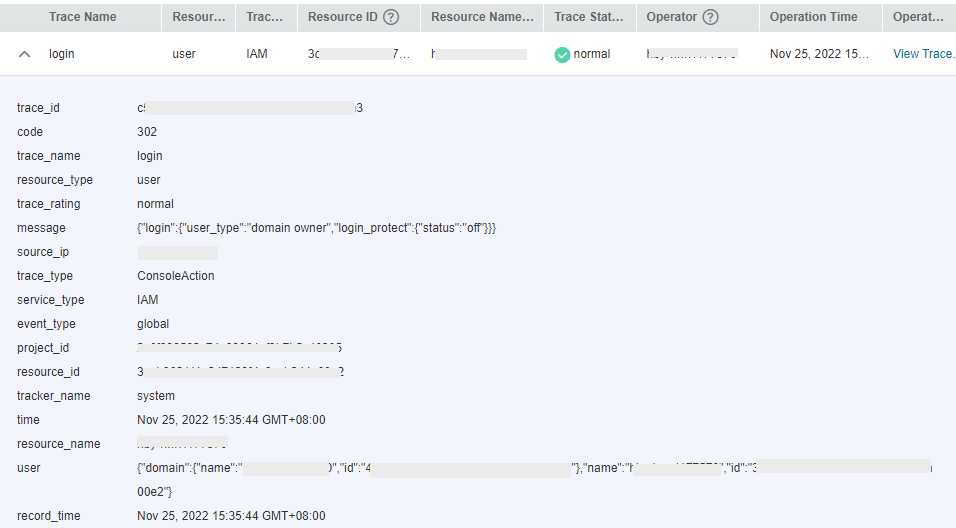This screenshot has width=956, height=528.
Task: Select the login trace name in the row
Action: 62,54
